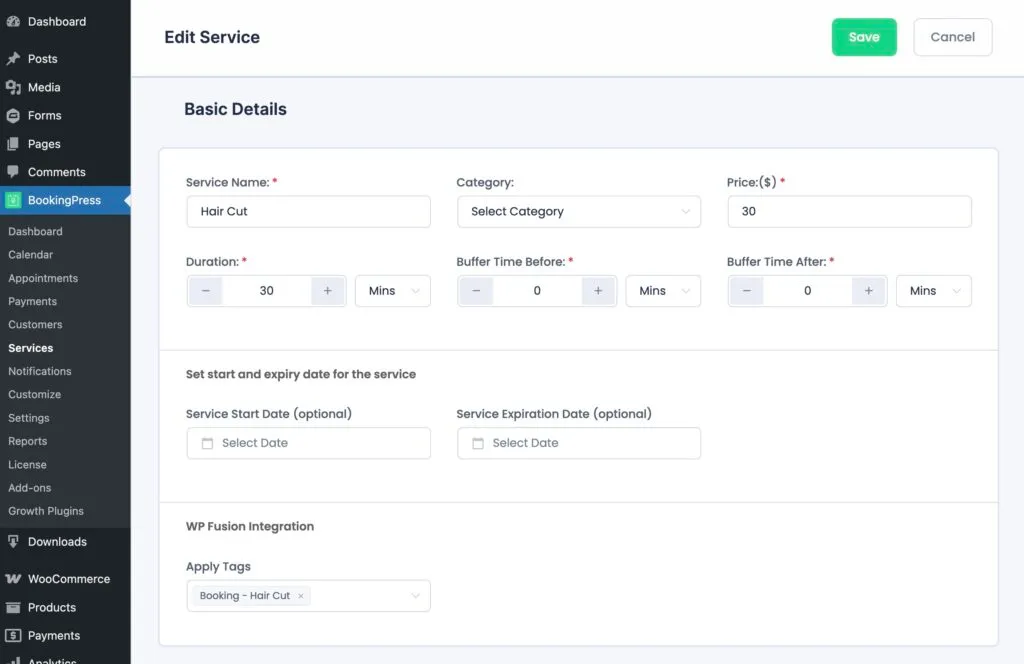Click calendar icon in Service Expiration Date
The width and height of the screenshot is (1024, 664).
(478, 443)
